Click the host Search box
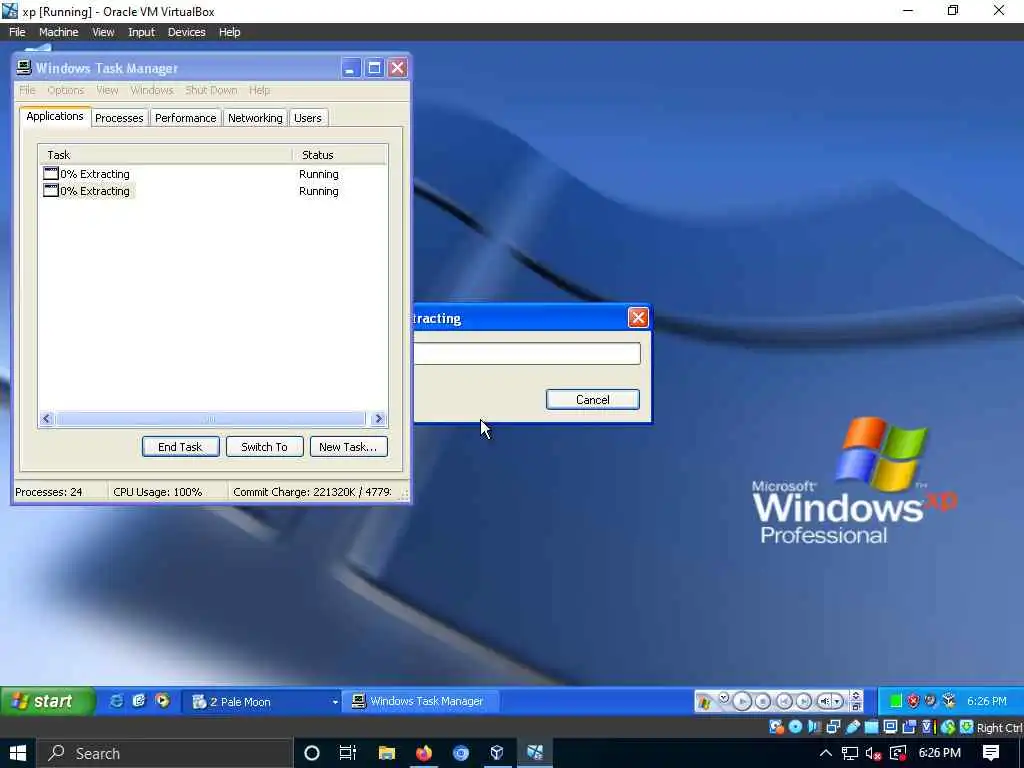1024x768 pixels. click(x=163, y=753)
